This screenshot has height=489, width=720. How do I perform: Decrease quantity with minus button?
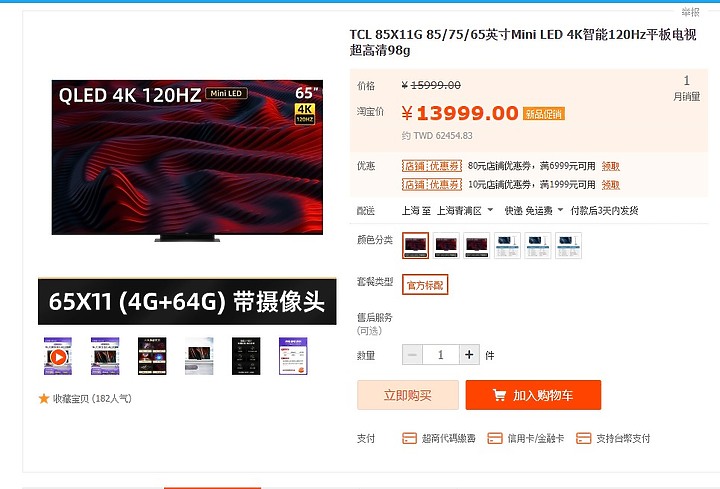tap(412, 355)
